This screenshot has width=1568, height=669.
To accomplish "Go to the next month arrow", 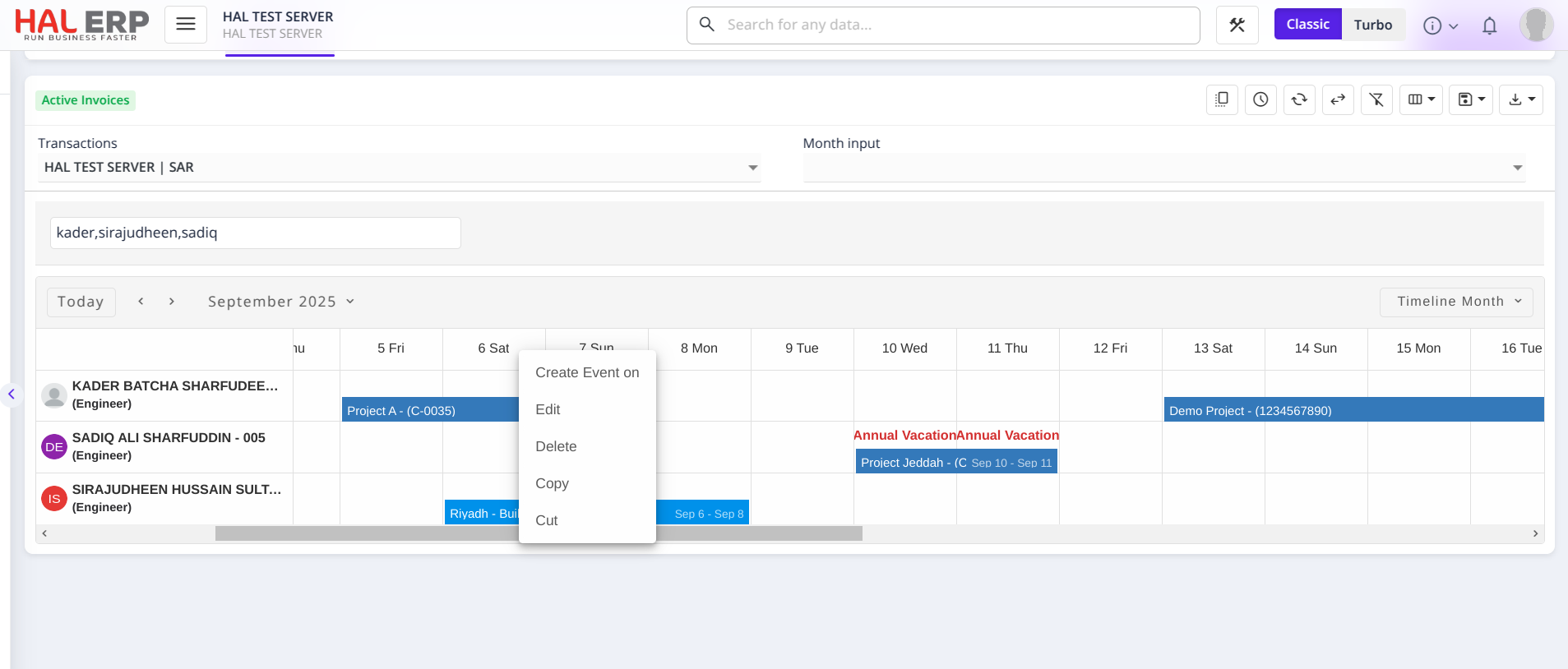I will pyautogui.click(x=172, y=302).
